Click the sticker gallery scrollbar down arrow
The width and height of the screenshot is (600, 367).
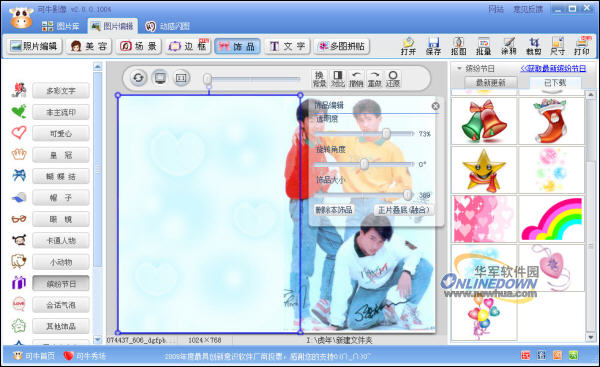tap(590, 337)
